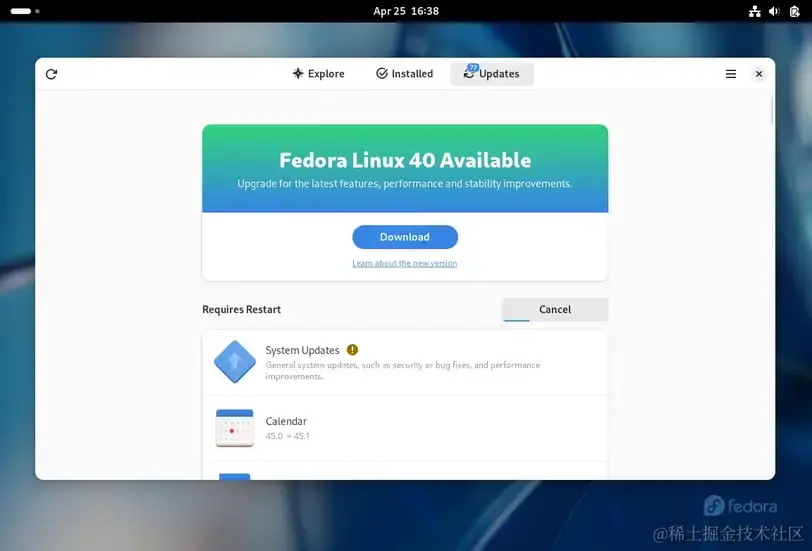Switch to the Installed tab
Image resolution: width=812 pixels, height=551 pixels.
click(404, 74)
